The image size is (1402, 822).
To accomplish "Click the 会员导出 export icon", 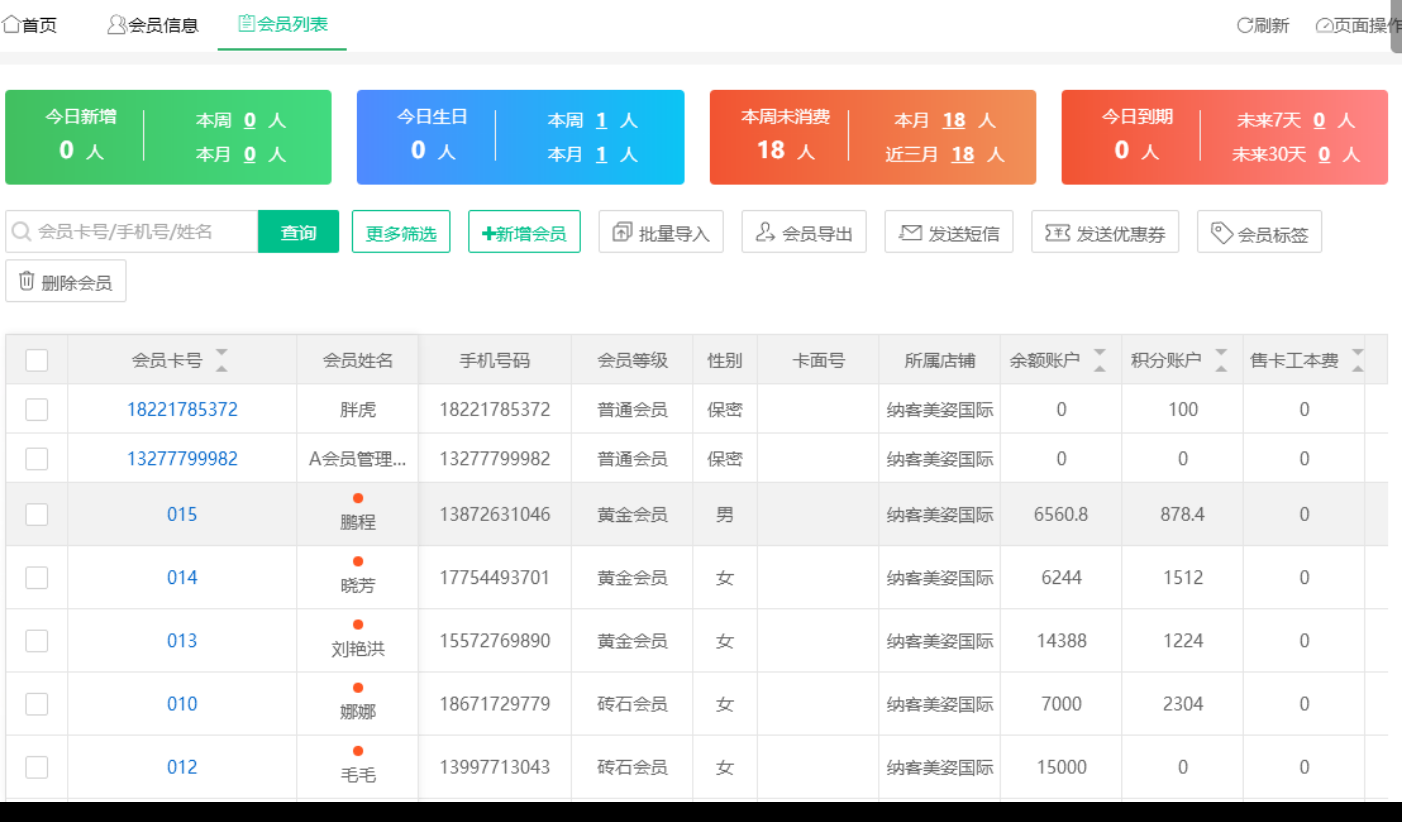I will tap(763, 231).
